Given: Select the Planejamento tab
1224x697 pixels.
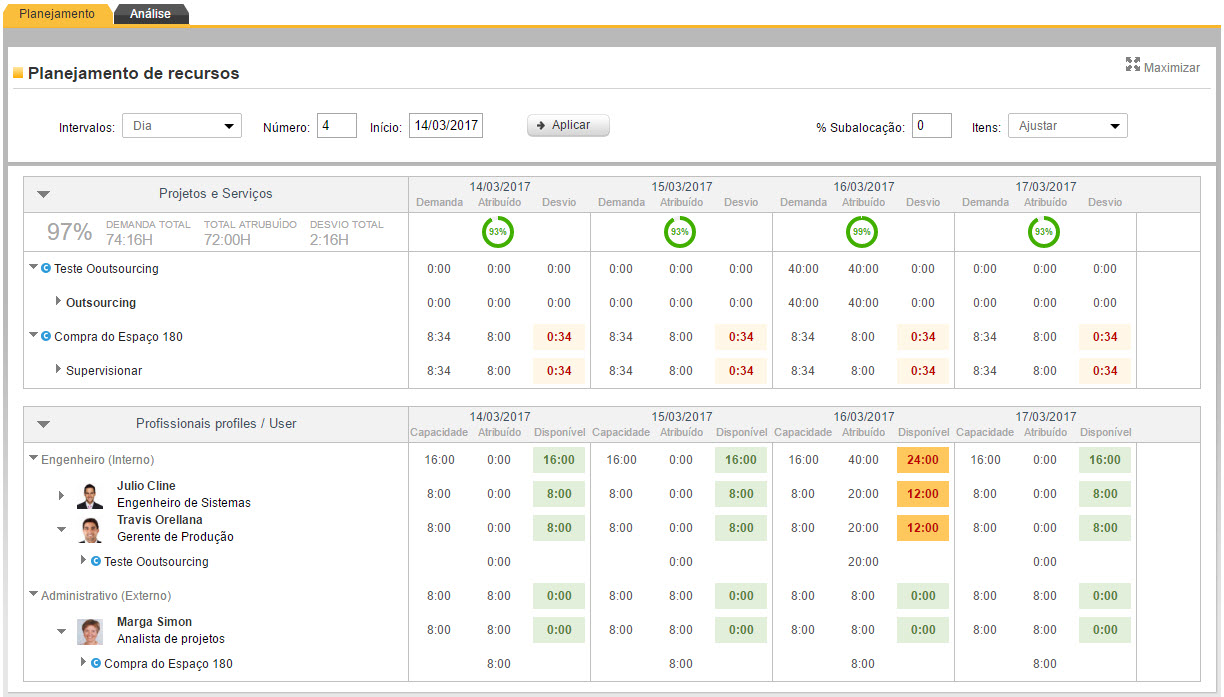Looking at the screenshot, I should (x=57, y=14).
